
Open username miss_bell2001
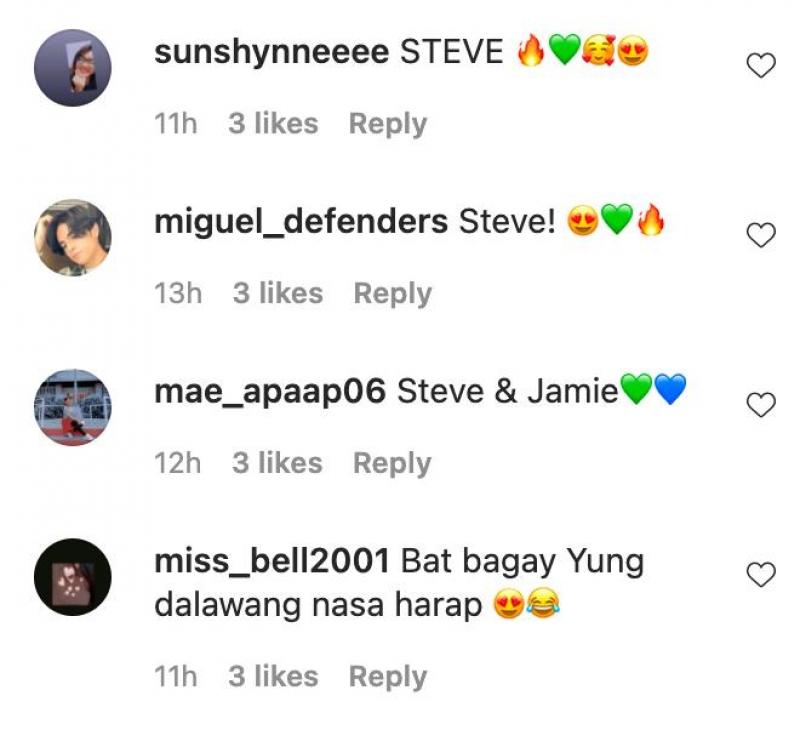(272, 561)
